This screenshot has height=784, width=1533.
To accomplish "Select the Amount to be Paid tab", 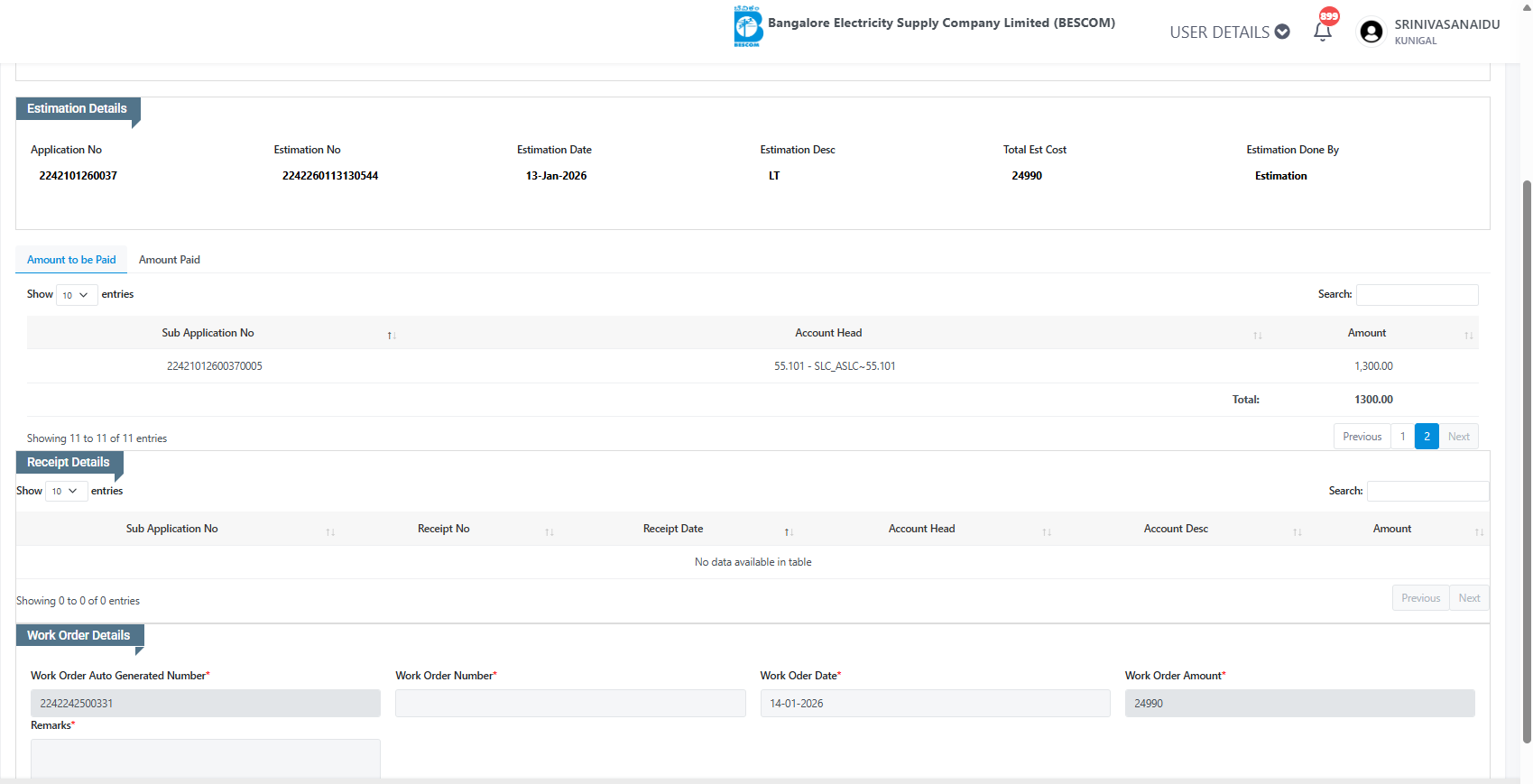I will tap(71, 260).
